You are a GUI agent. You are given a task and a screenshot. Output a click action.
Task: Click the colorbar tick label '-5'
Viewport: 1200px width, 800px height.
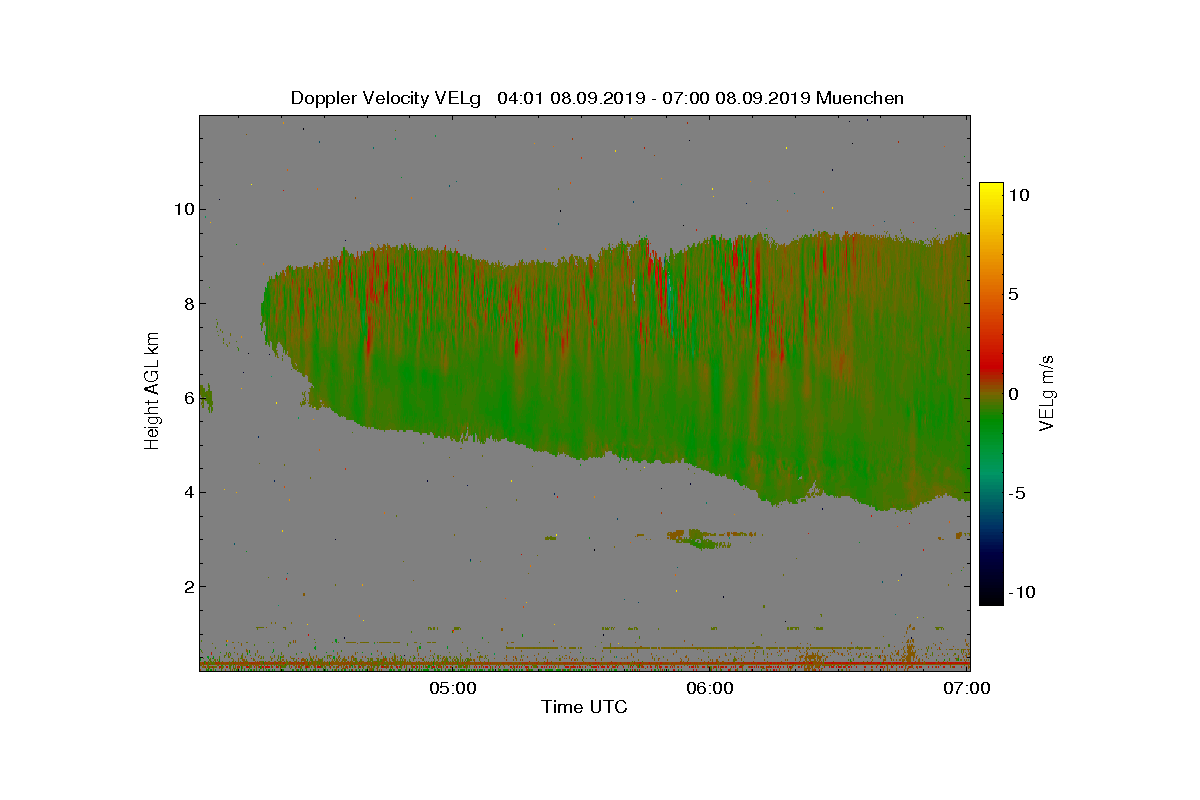pos(1015,493)
